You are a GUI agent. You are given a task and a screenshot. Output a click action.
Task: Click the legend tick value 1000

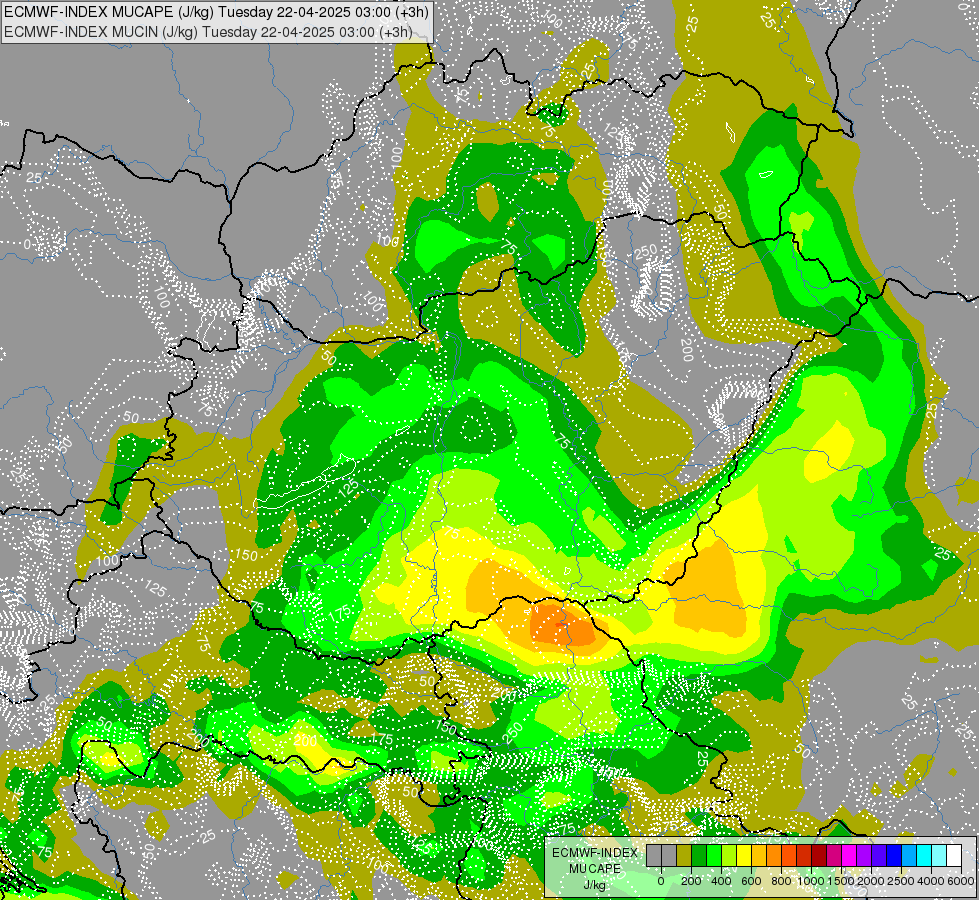pyautogui.click(x=811, y=881)
